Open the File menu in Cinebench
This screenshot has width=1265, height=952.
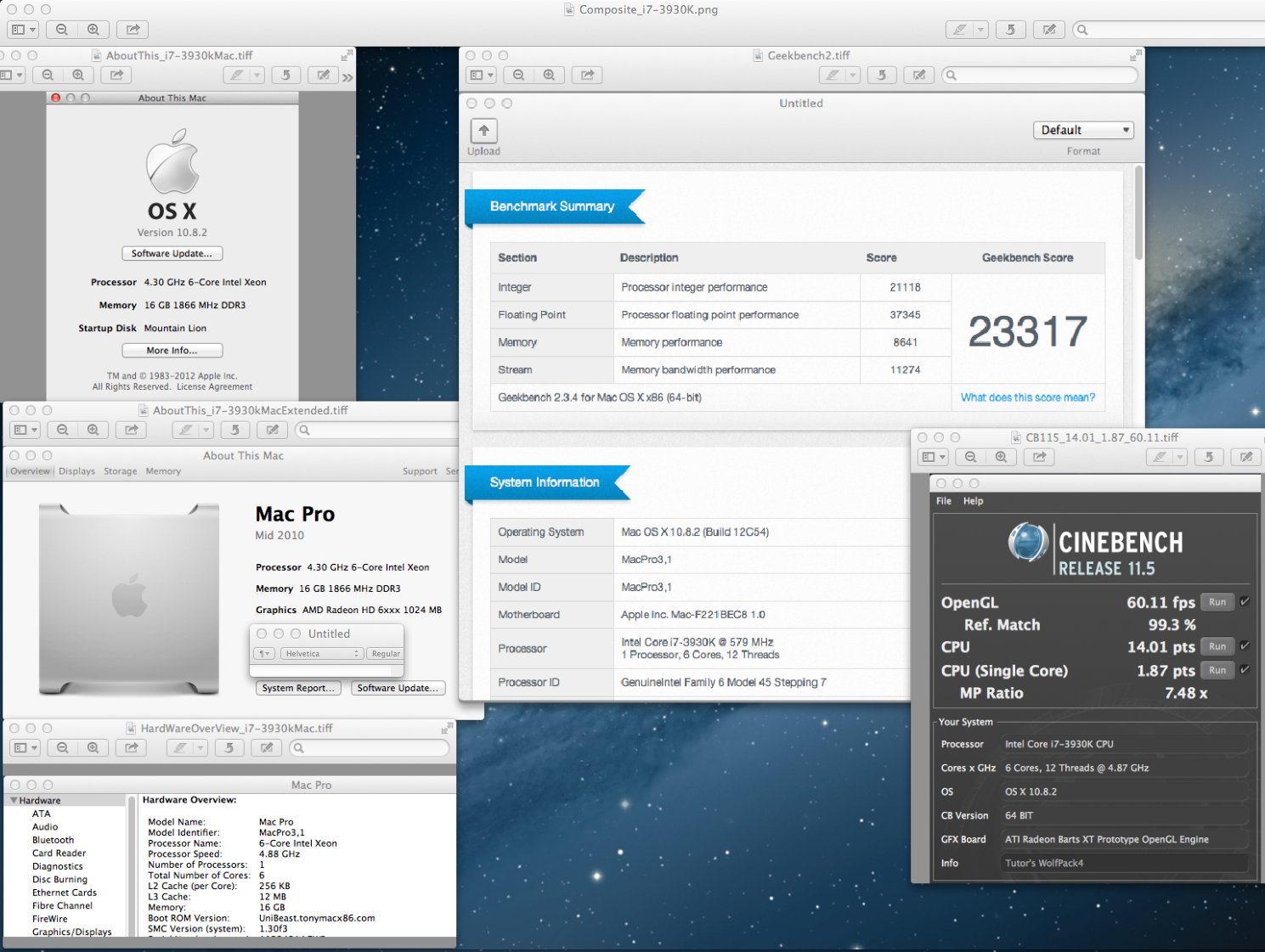(944, 501)
